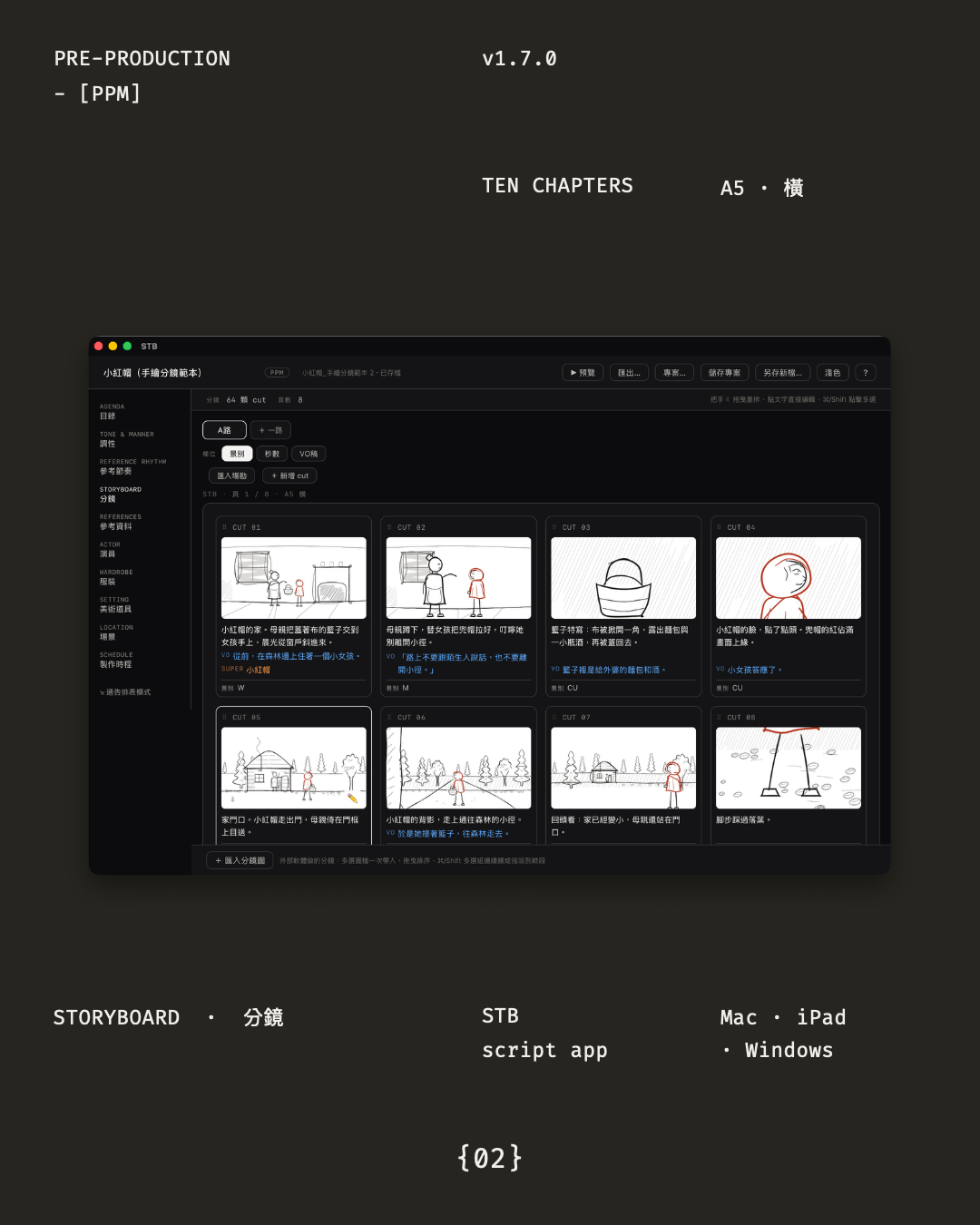Select the CUT 08 footsteps image

click(x=789, y=768)
